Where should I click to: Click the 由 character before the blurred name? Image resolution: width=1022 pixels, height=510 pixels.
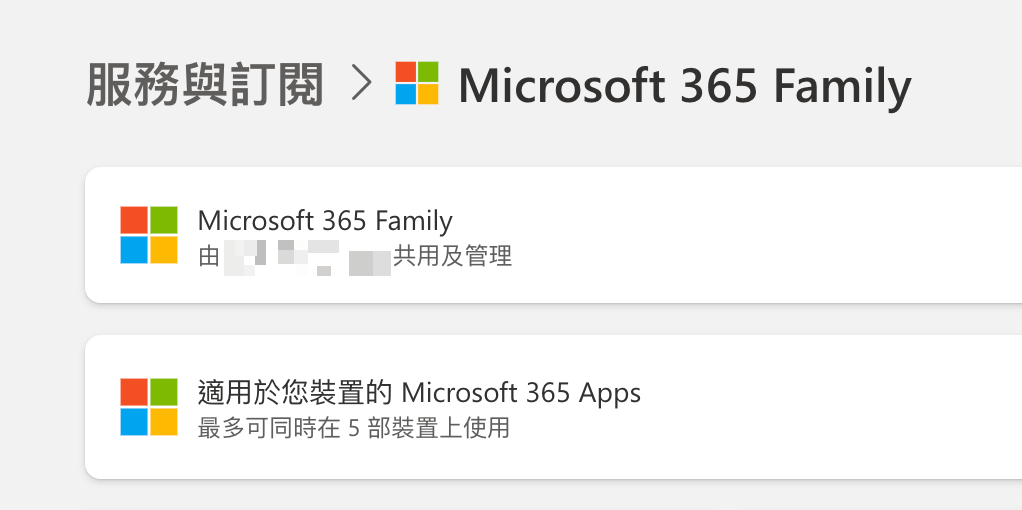pyautogui.click(x=209, y=256)
